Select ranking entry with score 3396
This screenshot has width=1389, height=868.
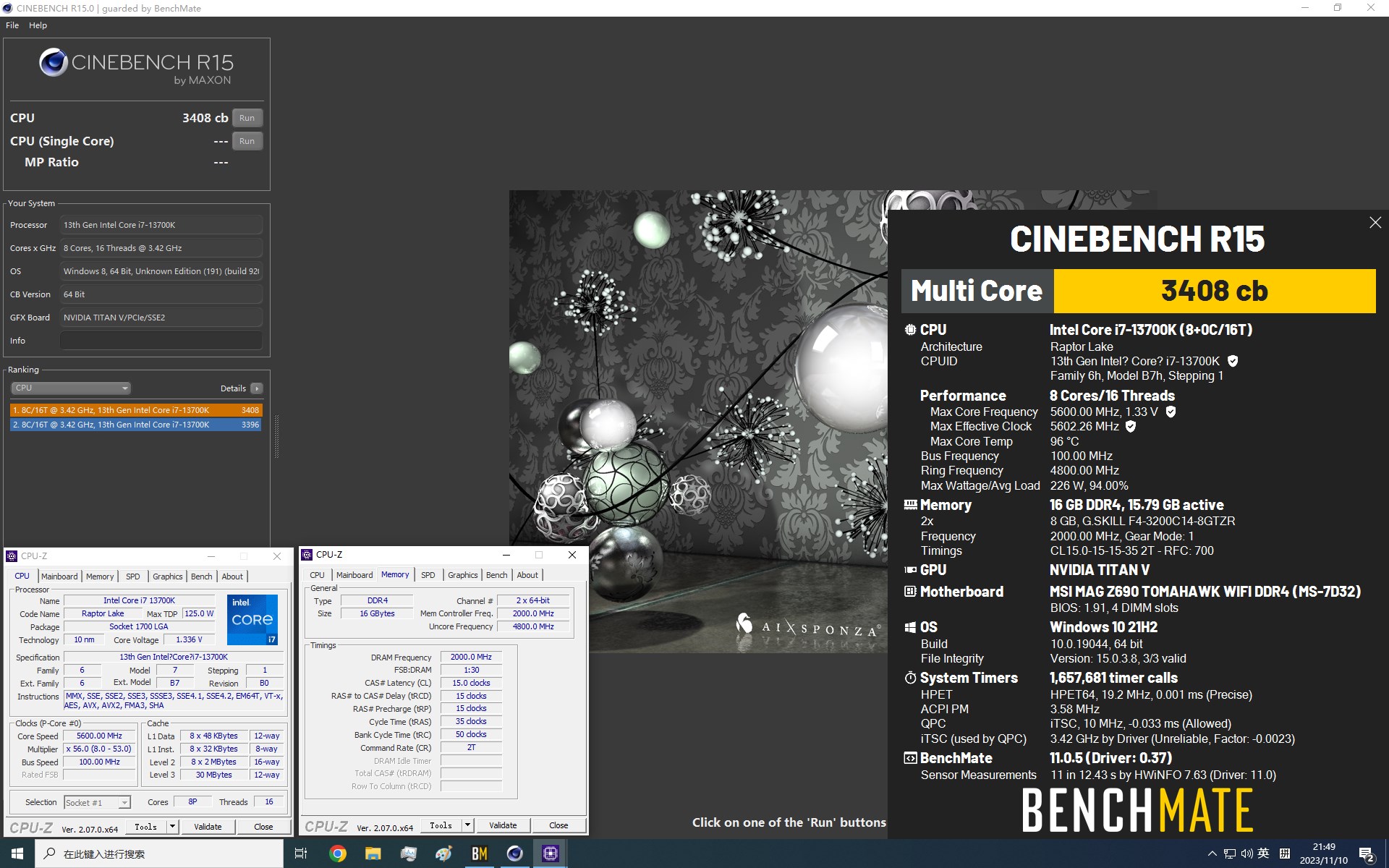[136, 425]
